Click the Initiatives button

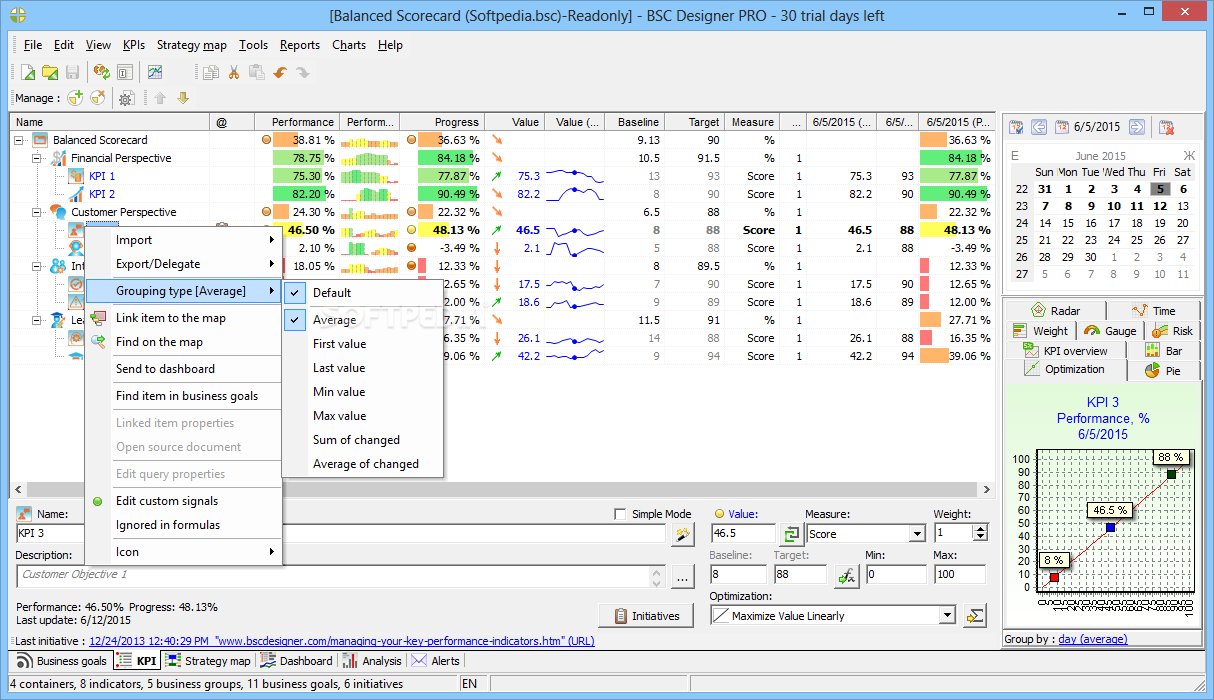pyautogui.click(x=646, y=616)
